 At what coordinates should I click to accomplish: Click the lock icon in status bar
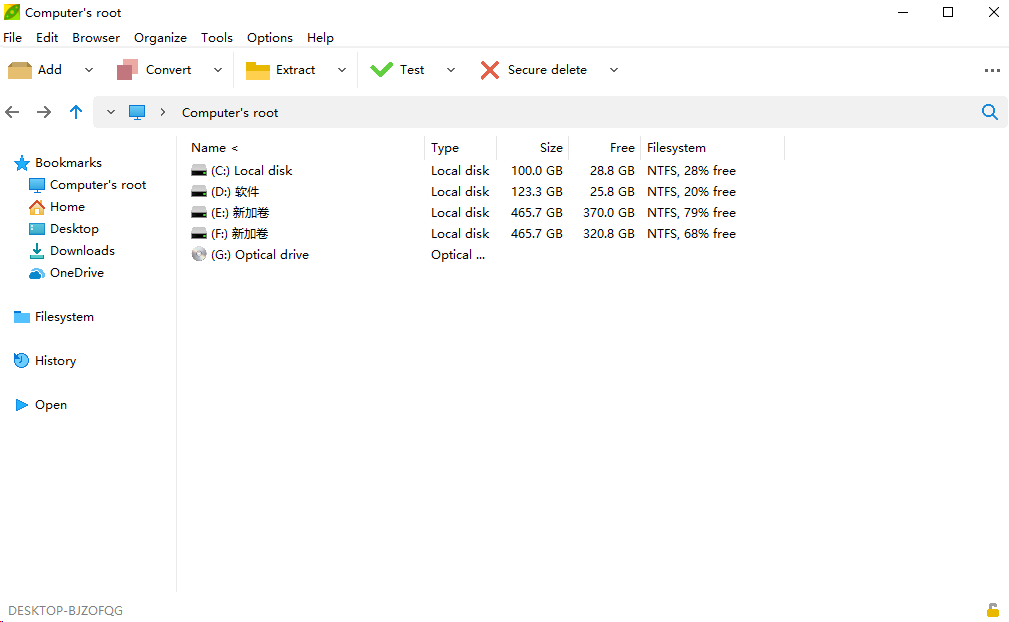pyautogui.click(x=992, y=609)
